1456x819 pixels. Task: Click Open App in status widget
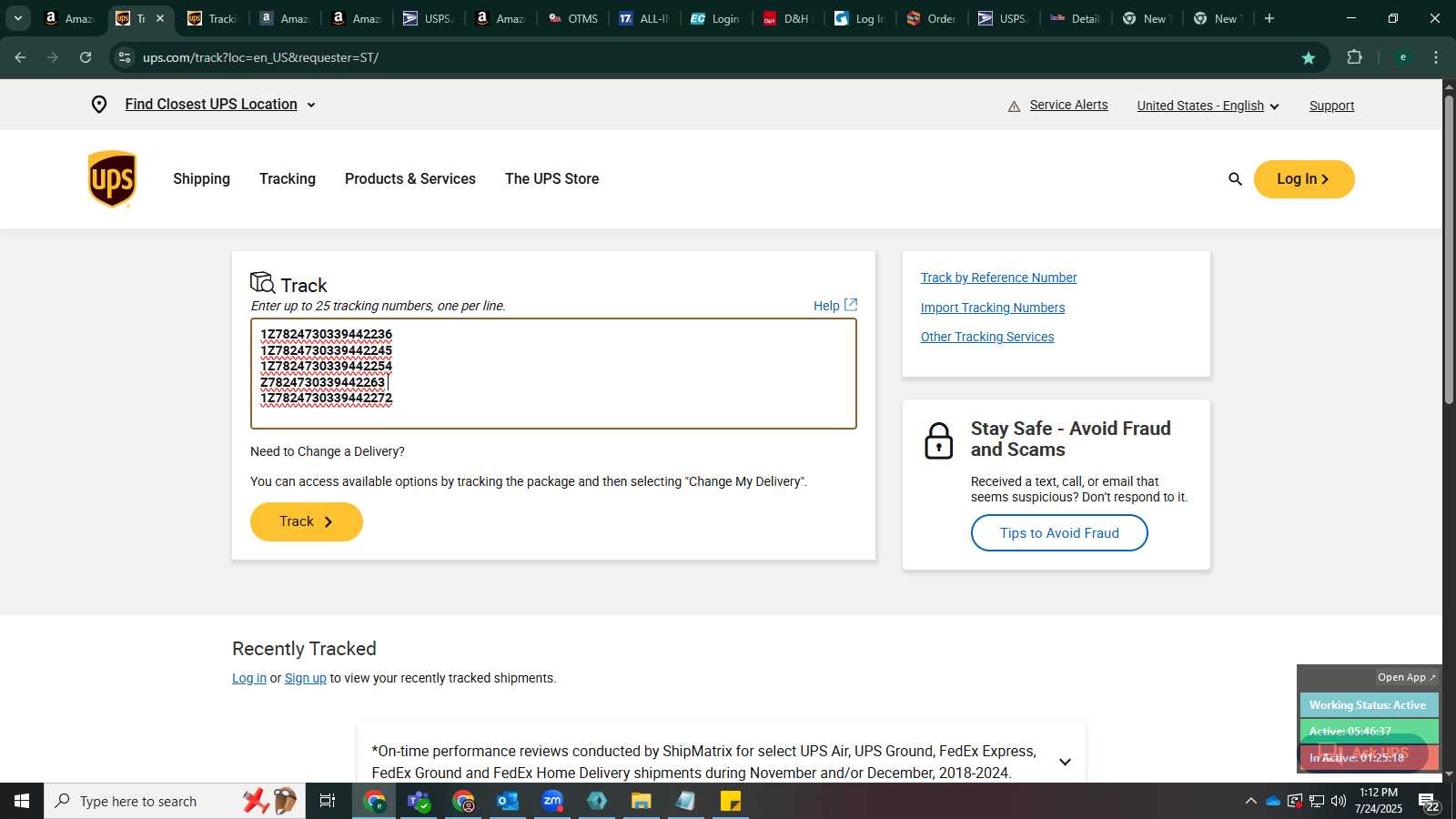(1406, 677)
